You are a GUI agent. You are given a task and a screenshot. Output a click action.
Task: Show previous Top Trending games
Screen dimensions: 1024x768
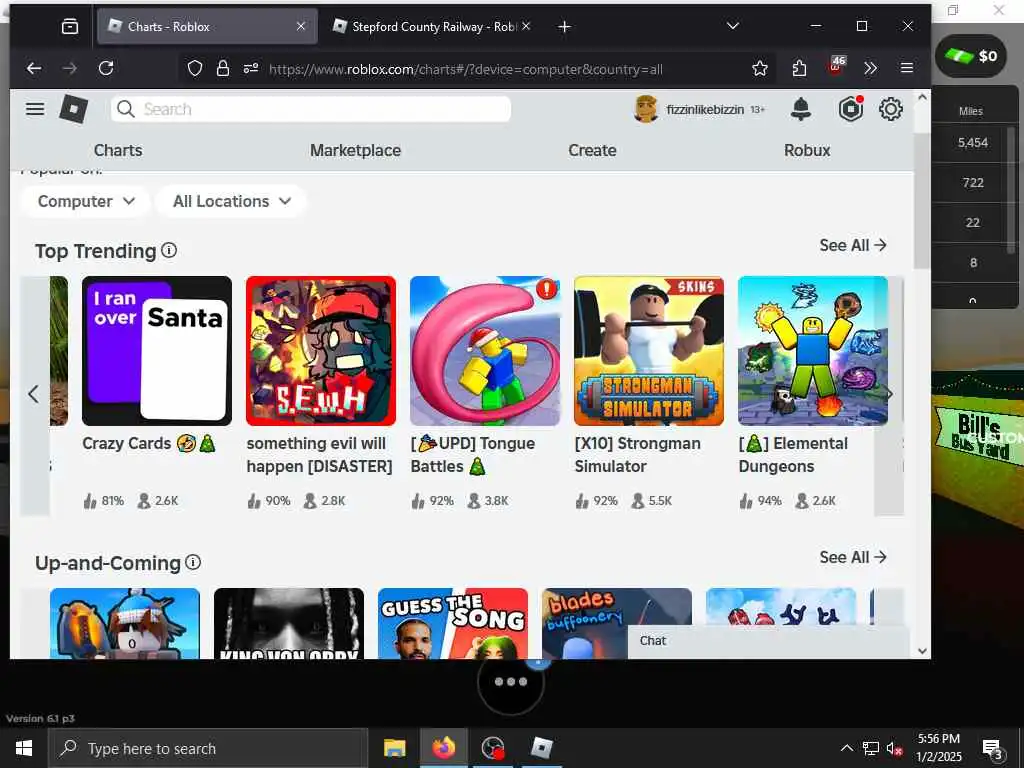(34, 394)
